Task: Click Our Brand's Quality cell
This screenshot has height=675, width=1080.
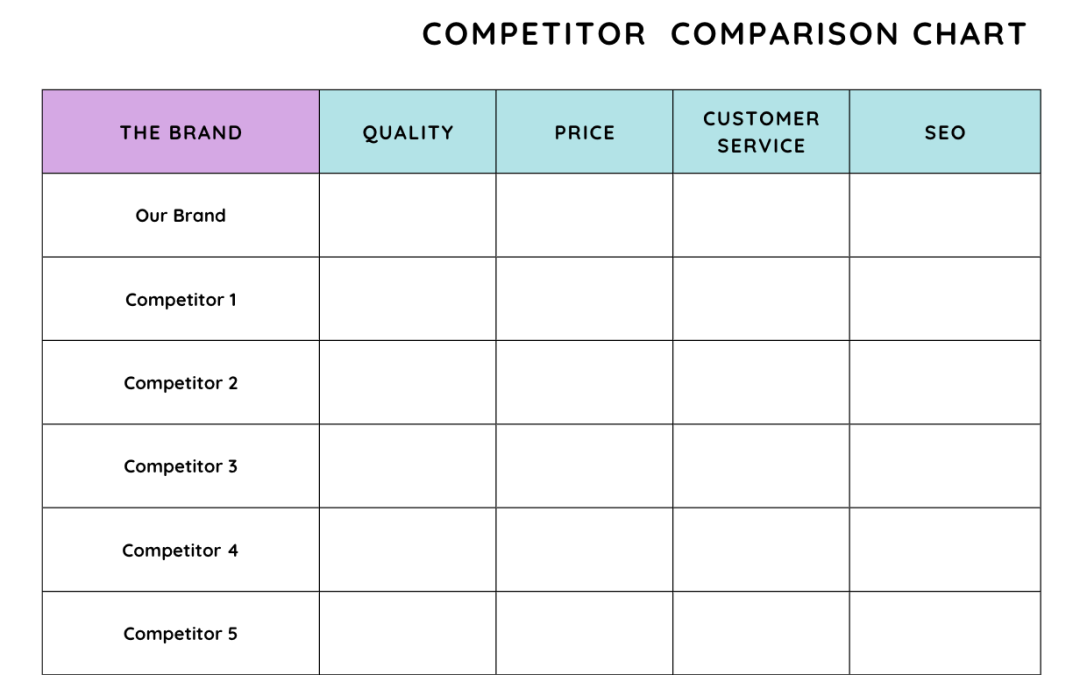Action: [x=408, y=215]
